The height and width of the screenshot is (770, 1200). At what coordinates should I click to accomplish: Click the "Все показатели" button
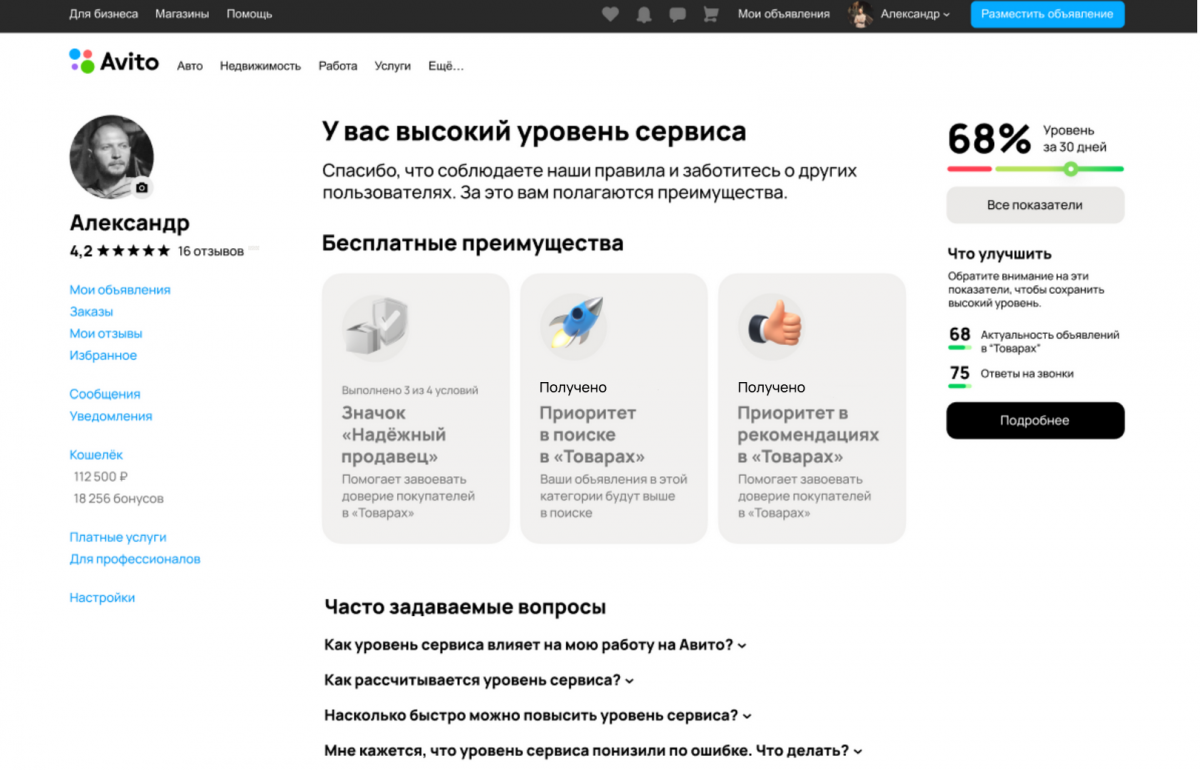[x=1035, y=205]
